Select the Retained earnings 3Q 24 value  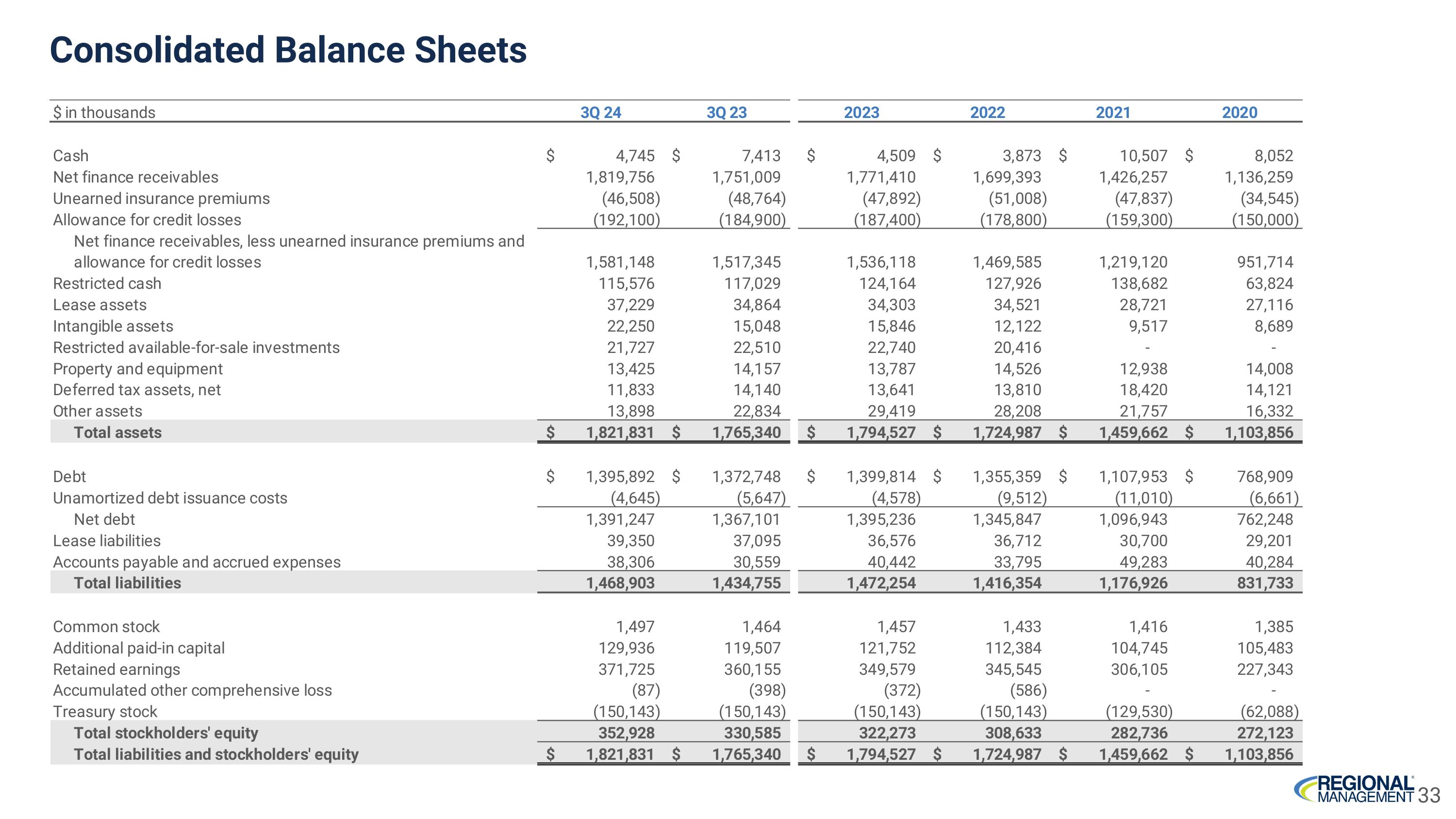click(626, 669)
